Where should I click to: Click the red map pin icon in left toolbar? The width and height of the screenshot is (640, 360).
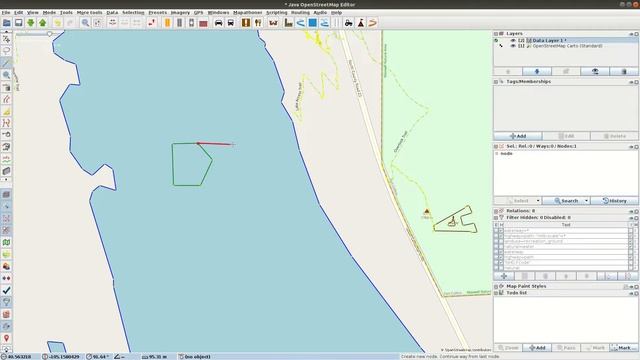(x=6, y=338)
